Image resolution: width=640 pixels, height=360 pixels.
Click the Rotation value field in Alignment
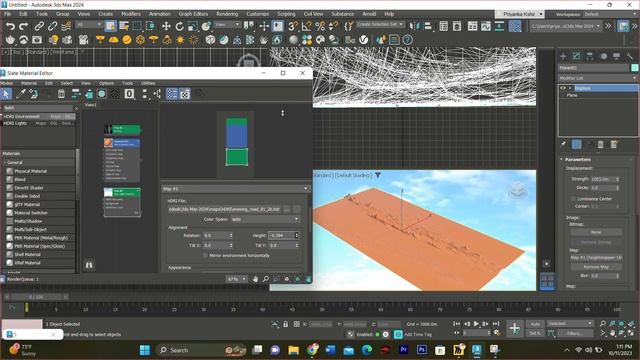pyautogui.click(x=216, y=236)
